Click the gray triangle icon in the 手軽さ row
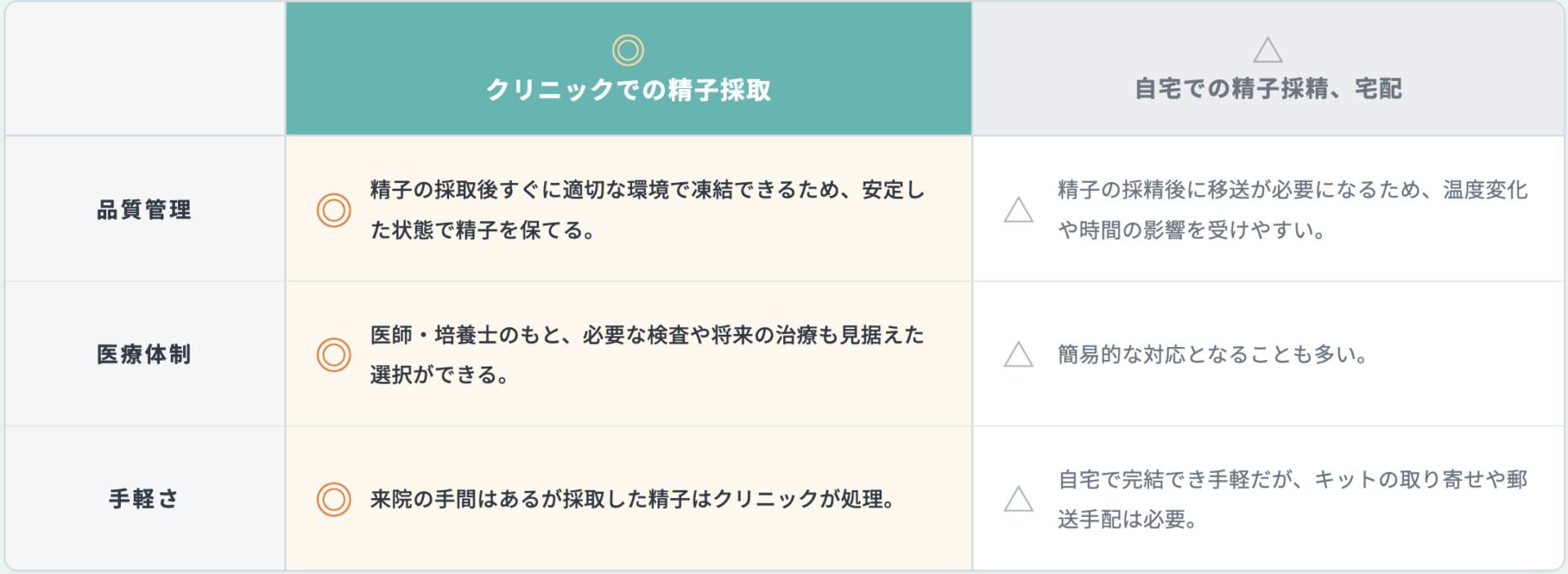1568x574 pixels. [x=1018, y=499]
